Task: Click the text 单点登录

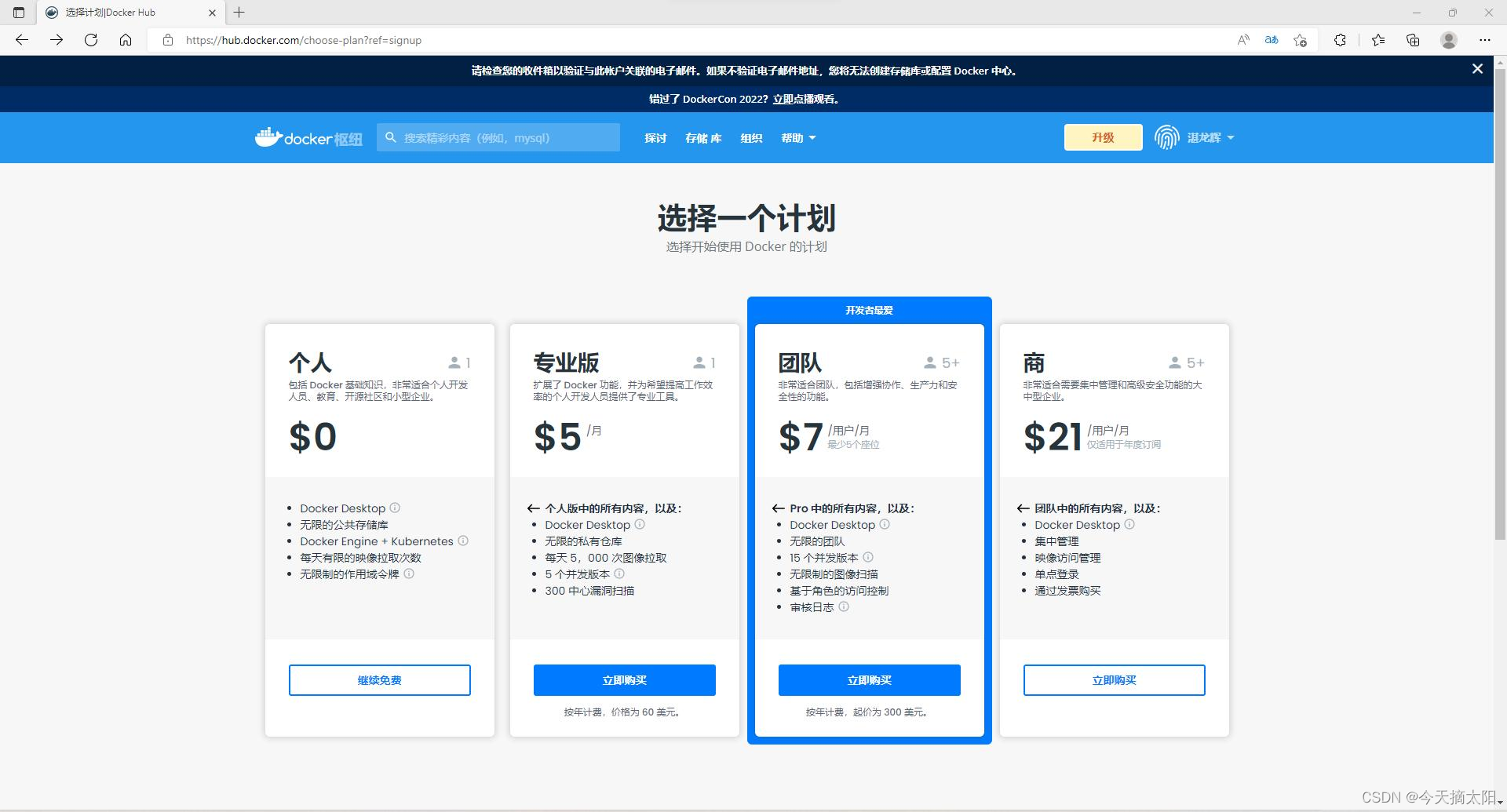Action: coord(1056,574)
